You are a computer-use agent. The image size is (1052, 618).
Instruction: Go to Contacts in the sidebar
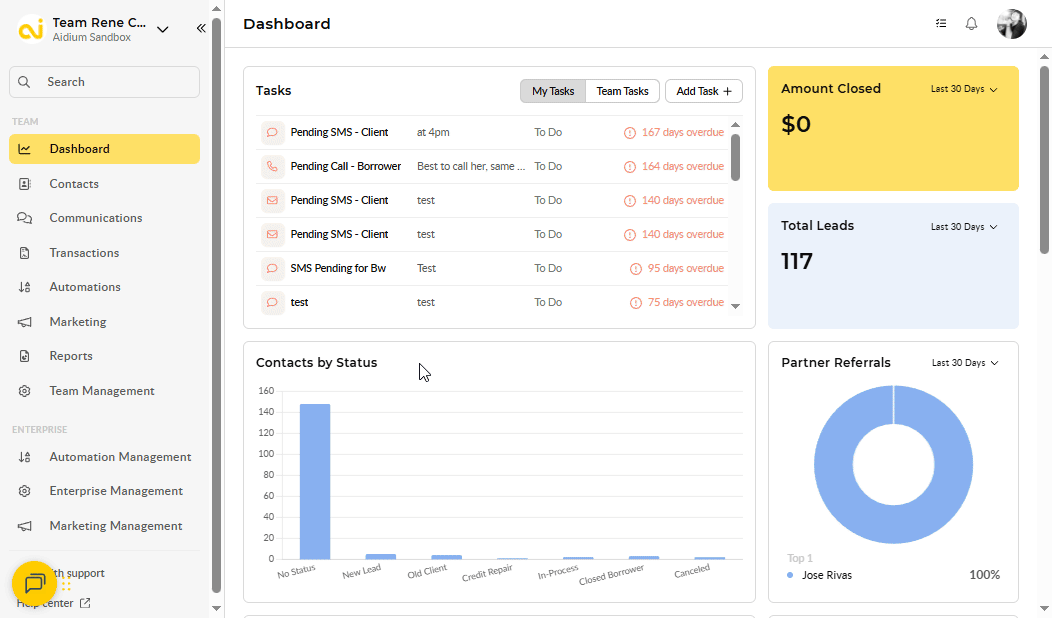pyautogui.click(x=74, y=184)
